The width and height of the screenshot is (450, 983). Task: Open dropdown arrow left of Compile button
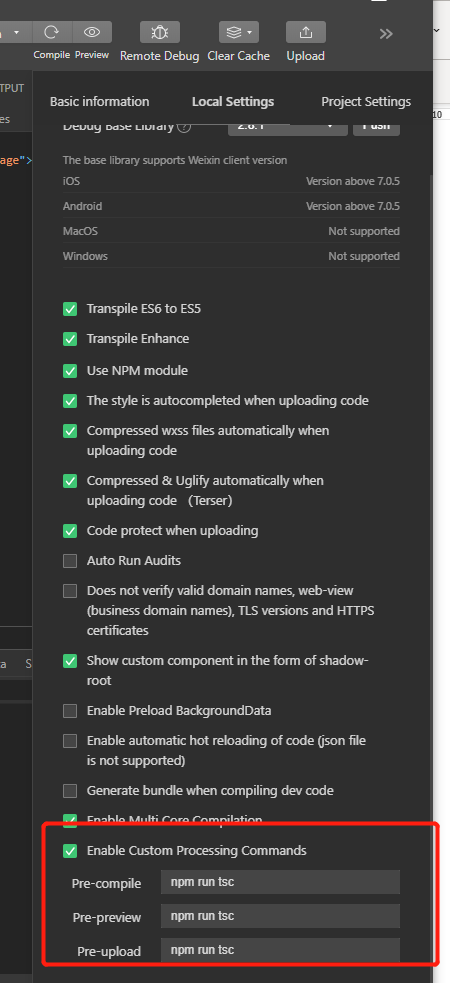pyautogui.click(x=16, y=32)
